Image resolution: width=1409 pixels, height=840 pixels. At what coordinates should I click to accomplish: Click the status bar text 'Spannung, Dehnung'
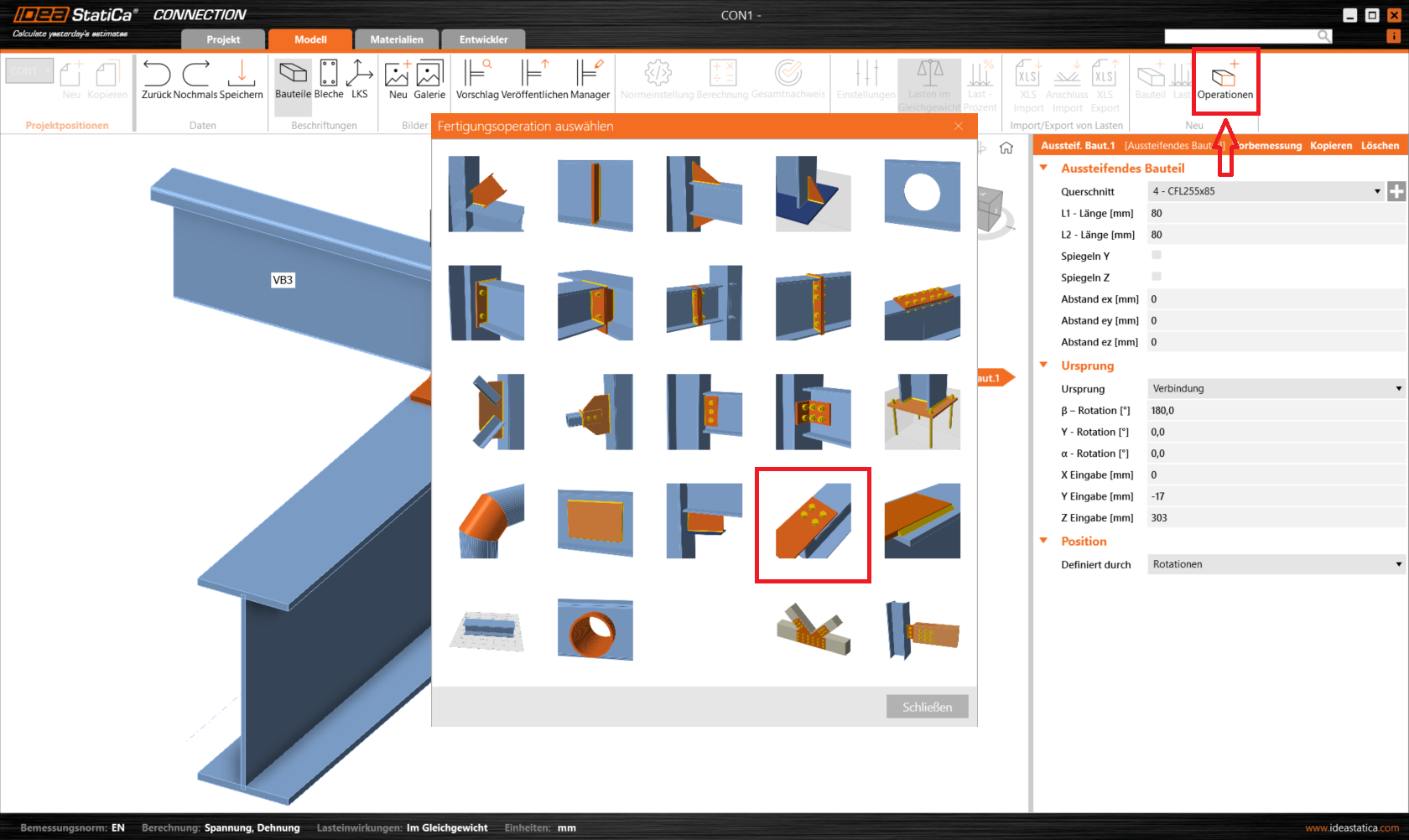252,828
